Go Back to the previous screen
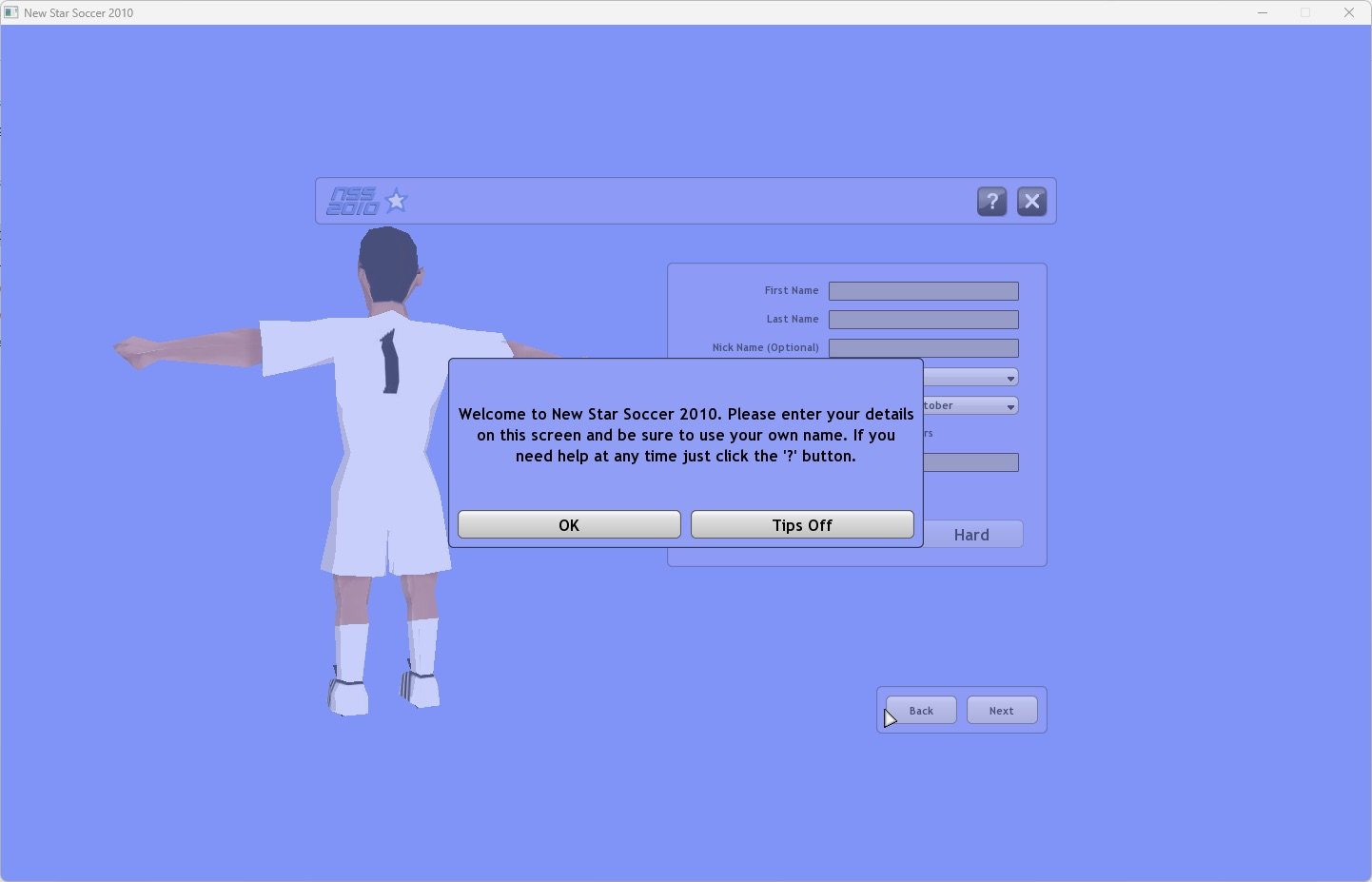The width and height of the screenshot is (1372, 882). (x=921, y=711)
